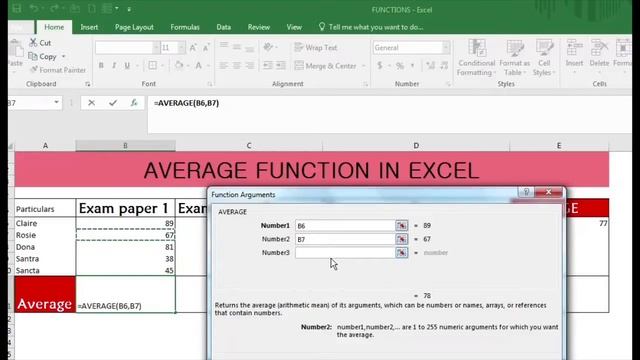Apply Comma Style format

click(x=413, y=65)
